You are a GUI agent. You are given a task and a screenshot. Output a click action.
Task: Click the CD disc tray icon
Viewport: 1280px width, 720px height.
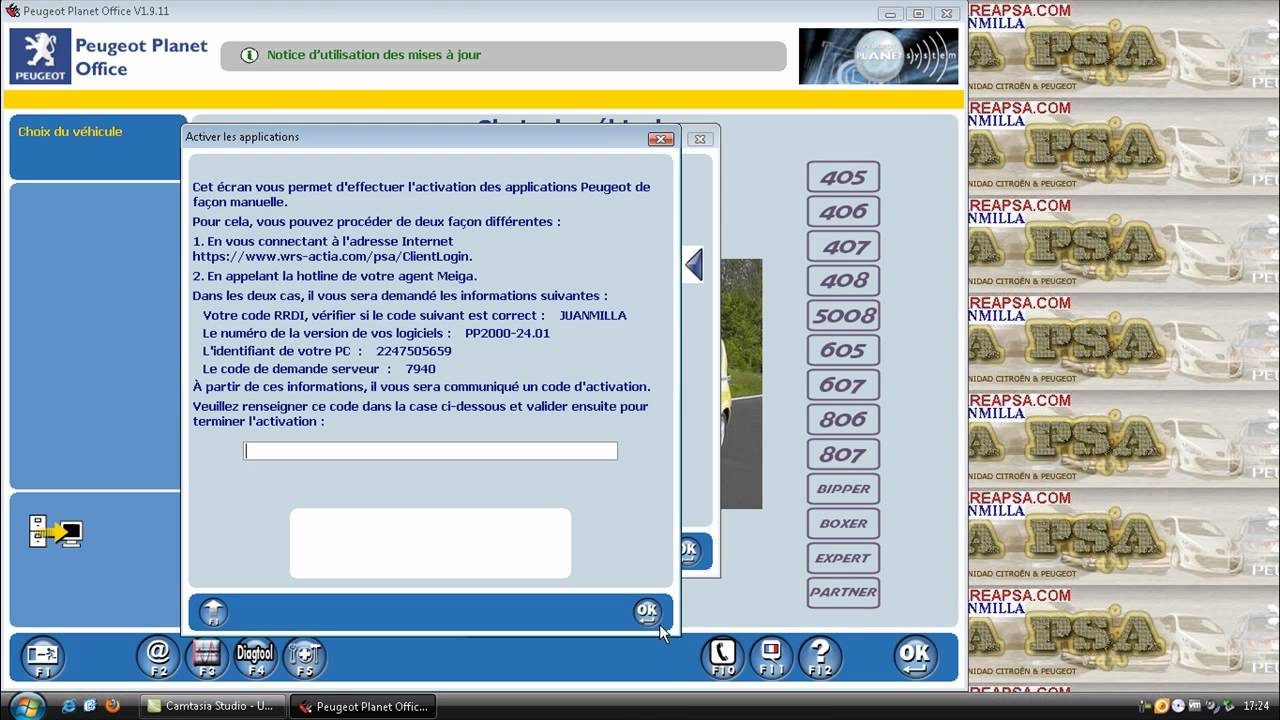1179,706
